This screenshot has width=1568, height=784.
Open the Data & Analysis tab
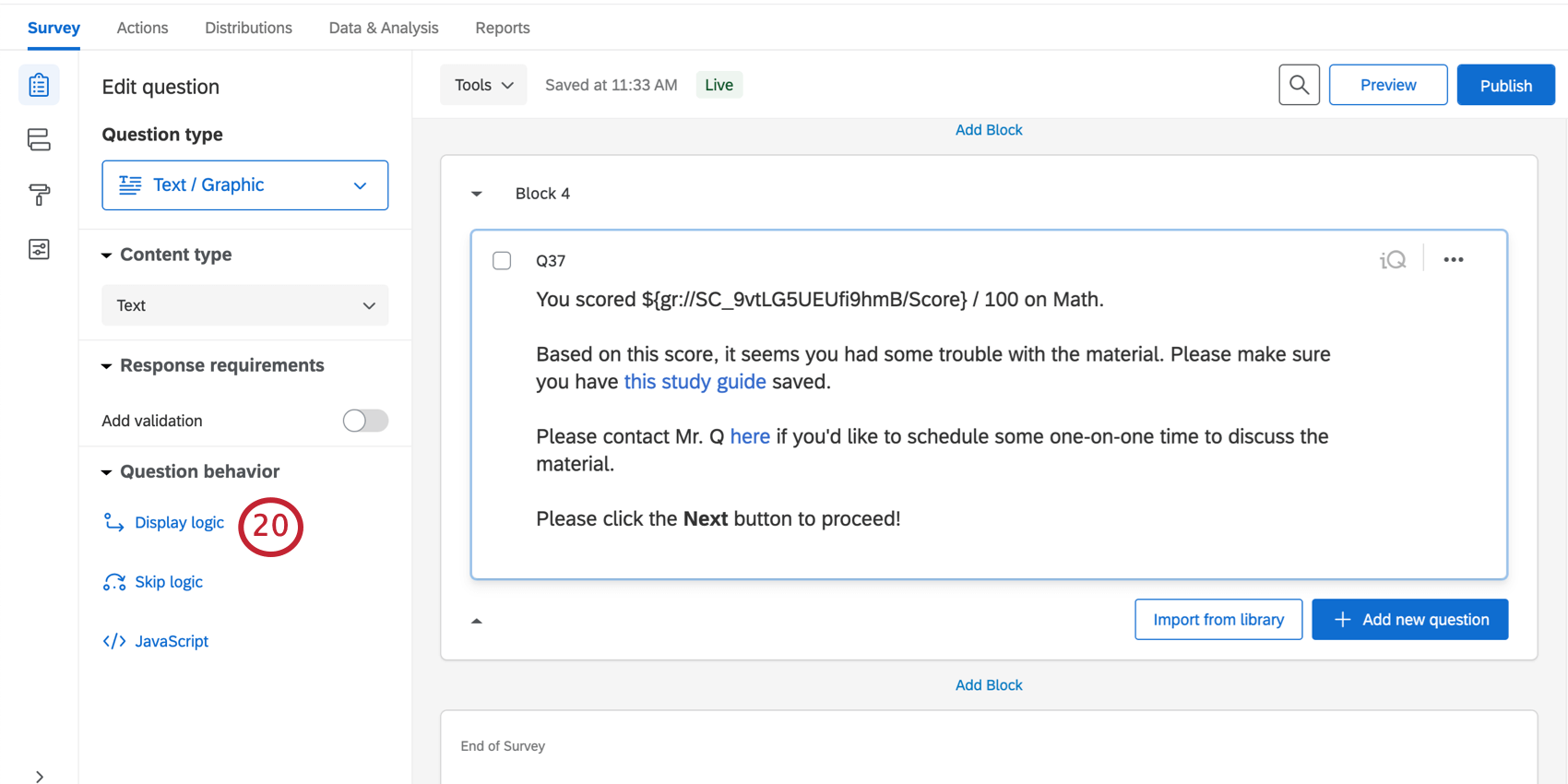tap(384, 28)
